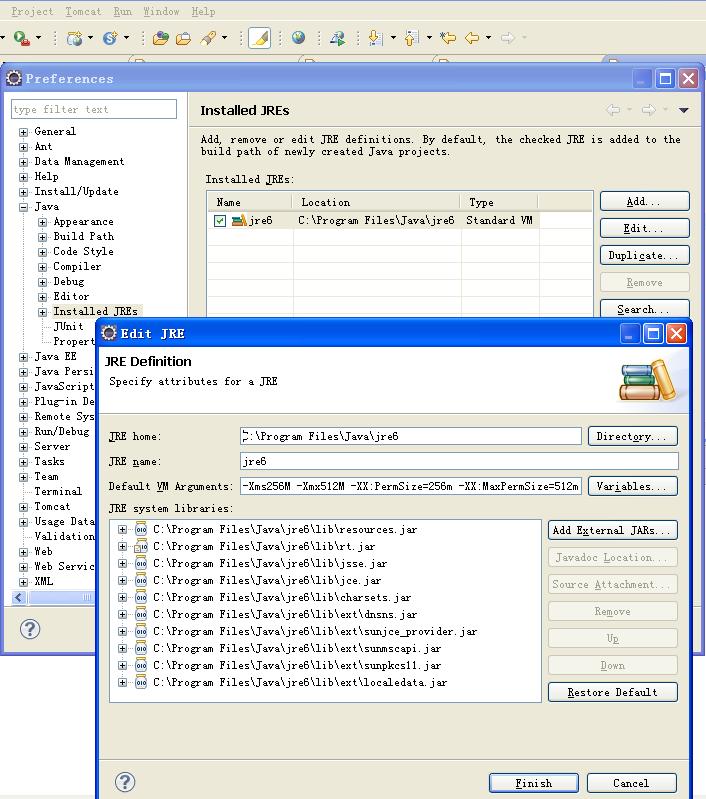Open the Run External Tools dropdown arrow

38,38
